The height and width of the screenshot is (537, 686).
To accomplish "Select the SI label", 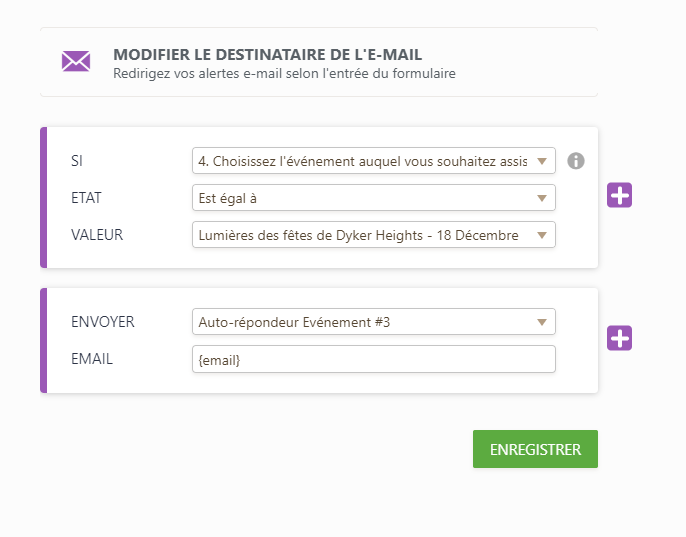I will (x=77, y=161).
